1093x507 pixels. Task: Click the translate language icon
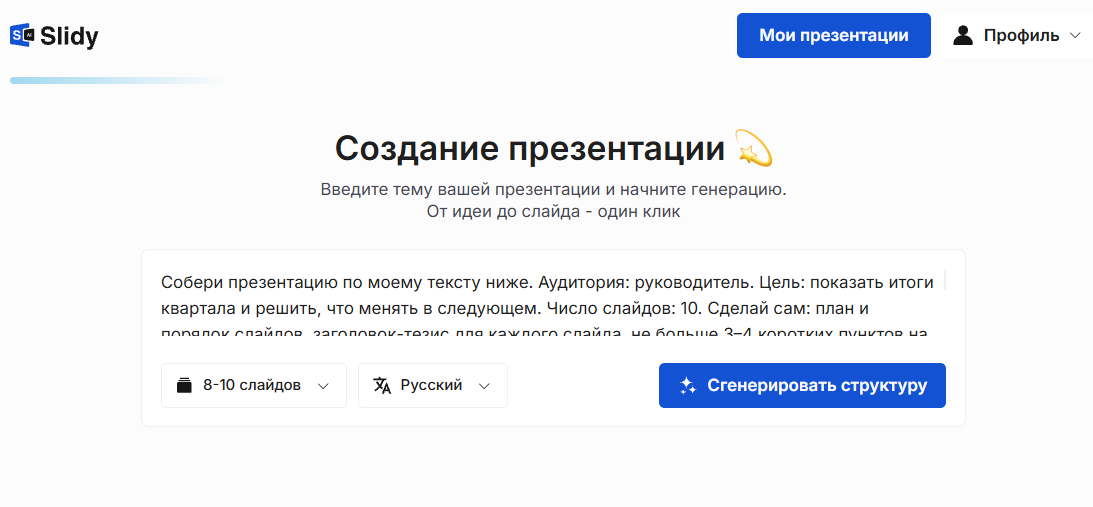tap(383, 385)
